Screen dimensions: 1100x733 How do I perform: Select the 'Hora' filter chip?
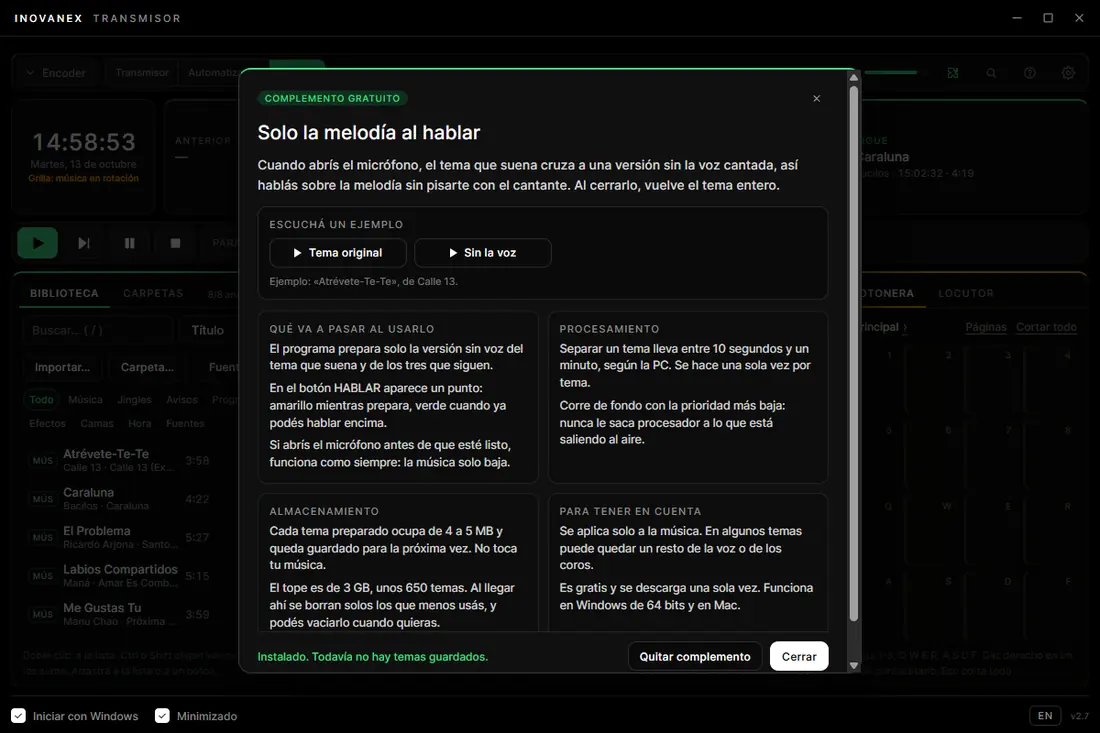pos(140,424)
